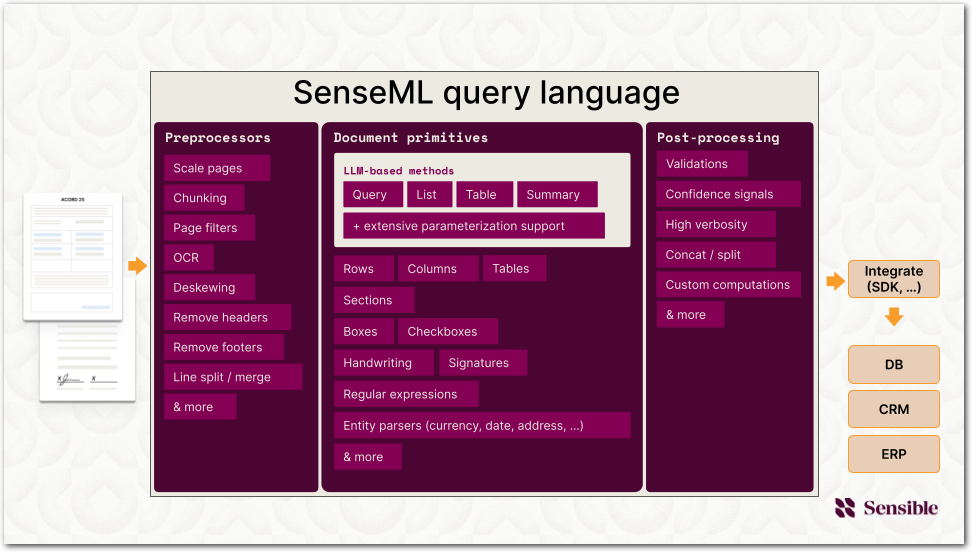Click the Sections primitive box

click(374, 300)
